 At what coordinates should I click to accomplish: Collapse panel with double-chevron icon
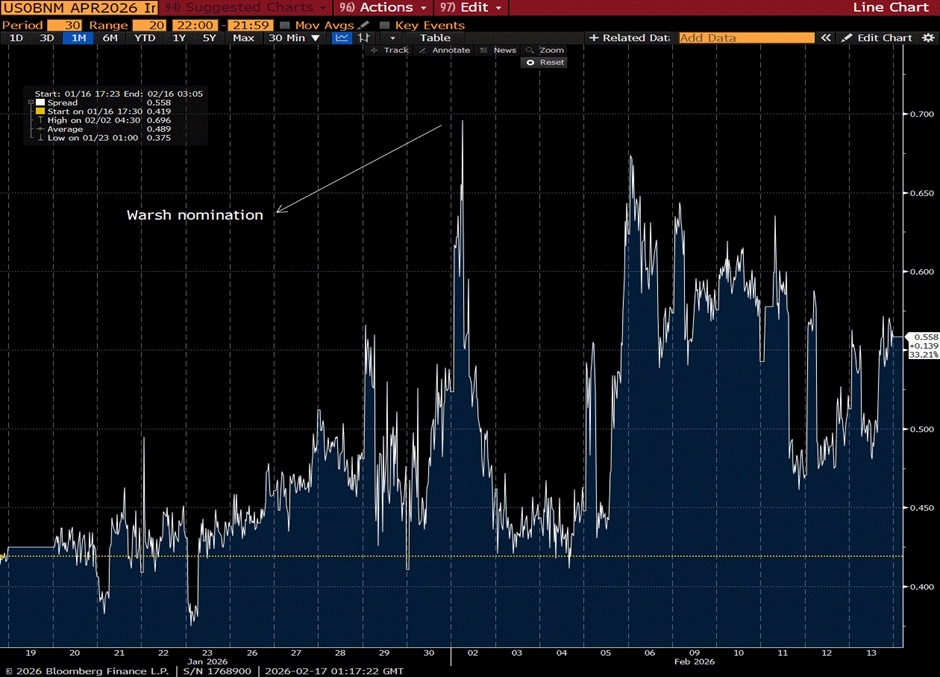pyautogui.click(x=826, y=38)
